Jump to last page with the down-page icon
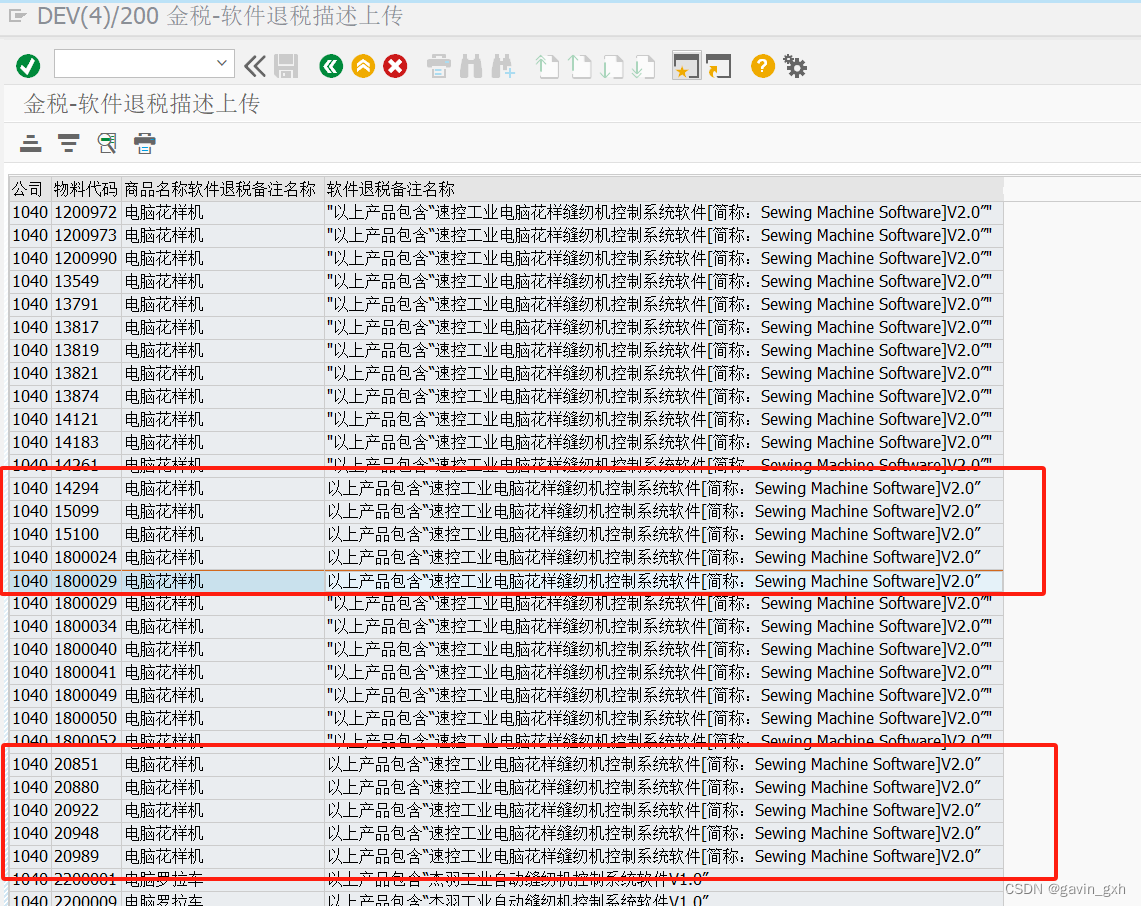This screenshot has height=906, width=1141. [x=644, y=66]
